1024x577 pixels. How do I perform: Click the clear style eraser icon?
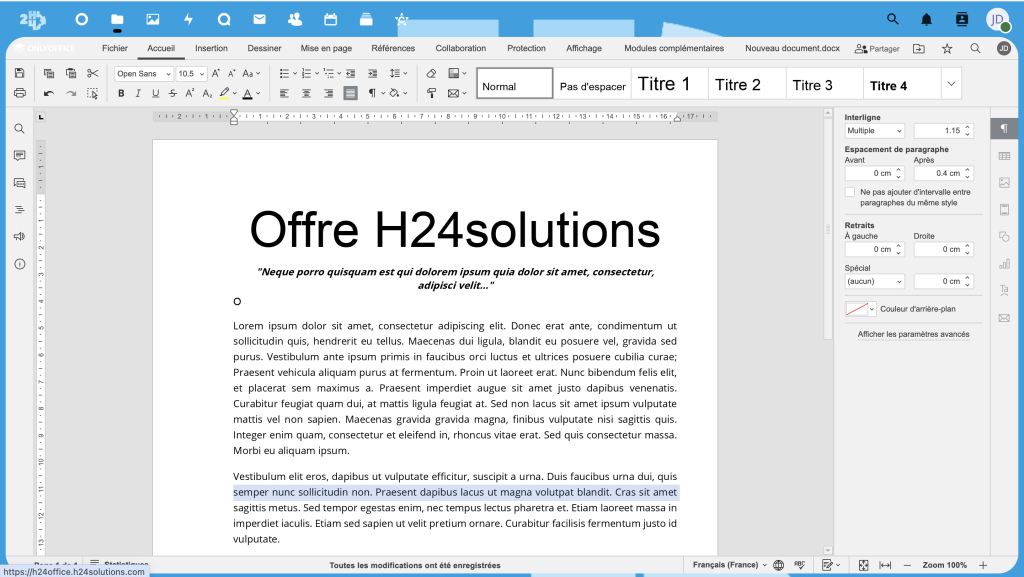(431, 73)
